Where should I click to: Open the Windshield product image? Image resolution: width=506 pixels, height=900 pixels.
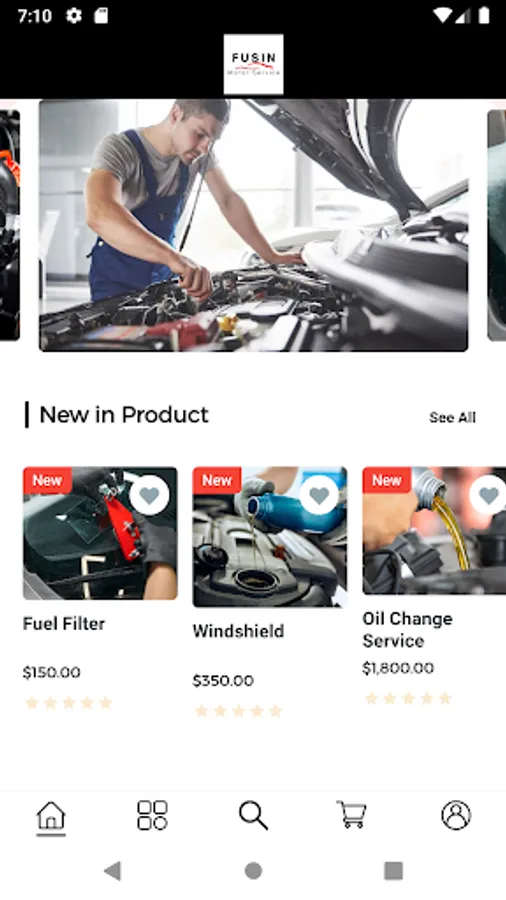pyautogui.click(x=270, y=537)
